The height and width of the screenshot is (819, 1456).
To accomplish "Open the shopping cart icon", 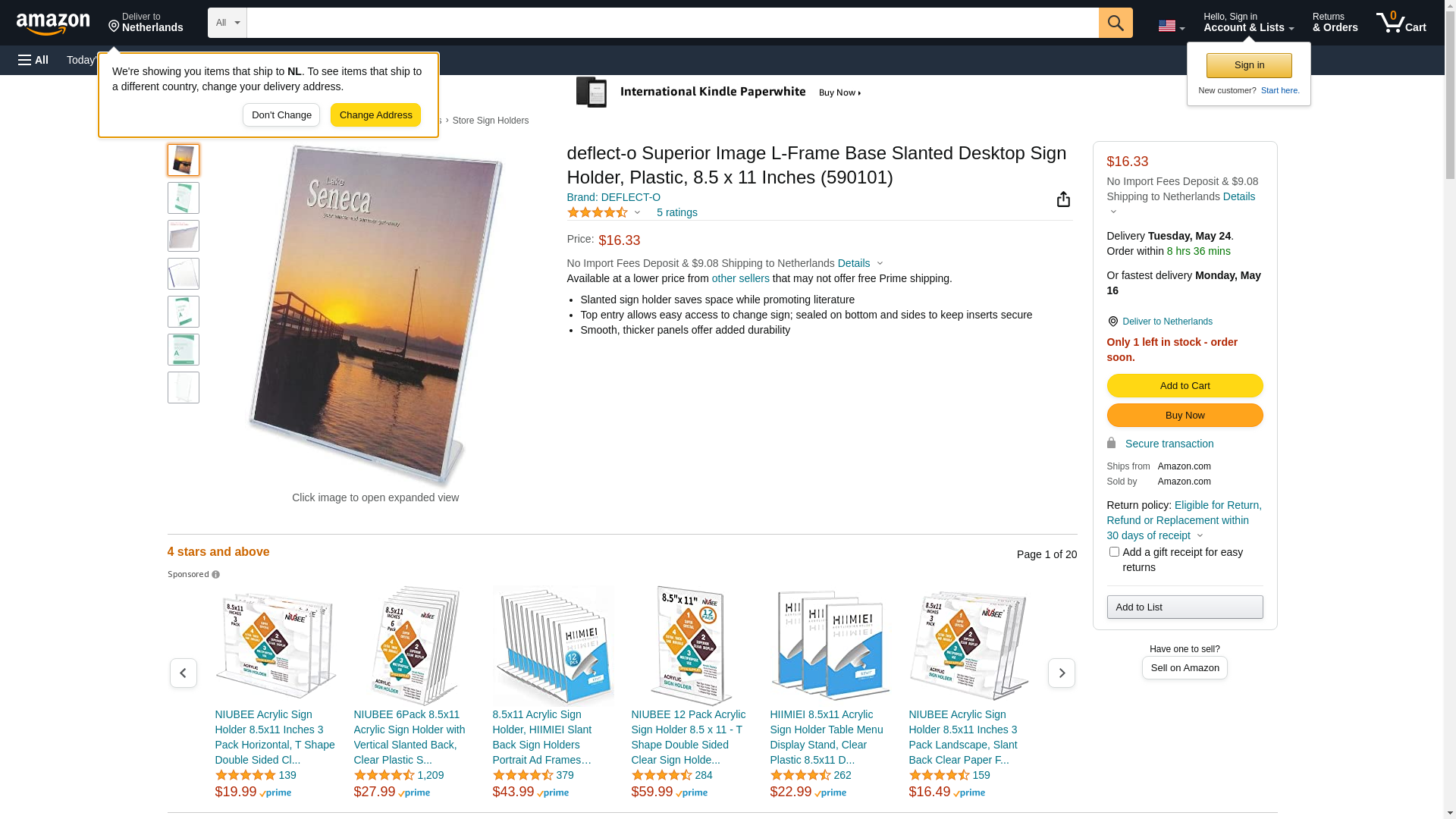I will point(1401,23).
